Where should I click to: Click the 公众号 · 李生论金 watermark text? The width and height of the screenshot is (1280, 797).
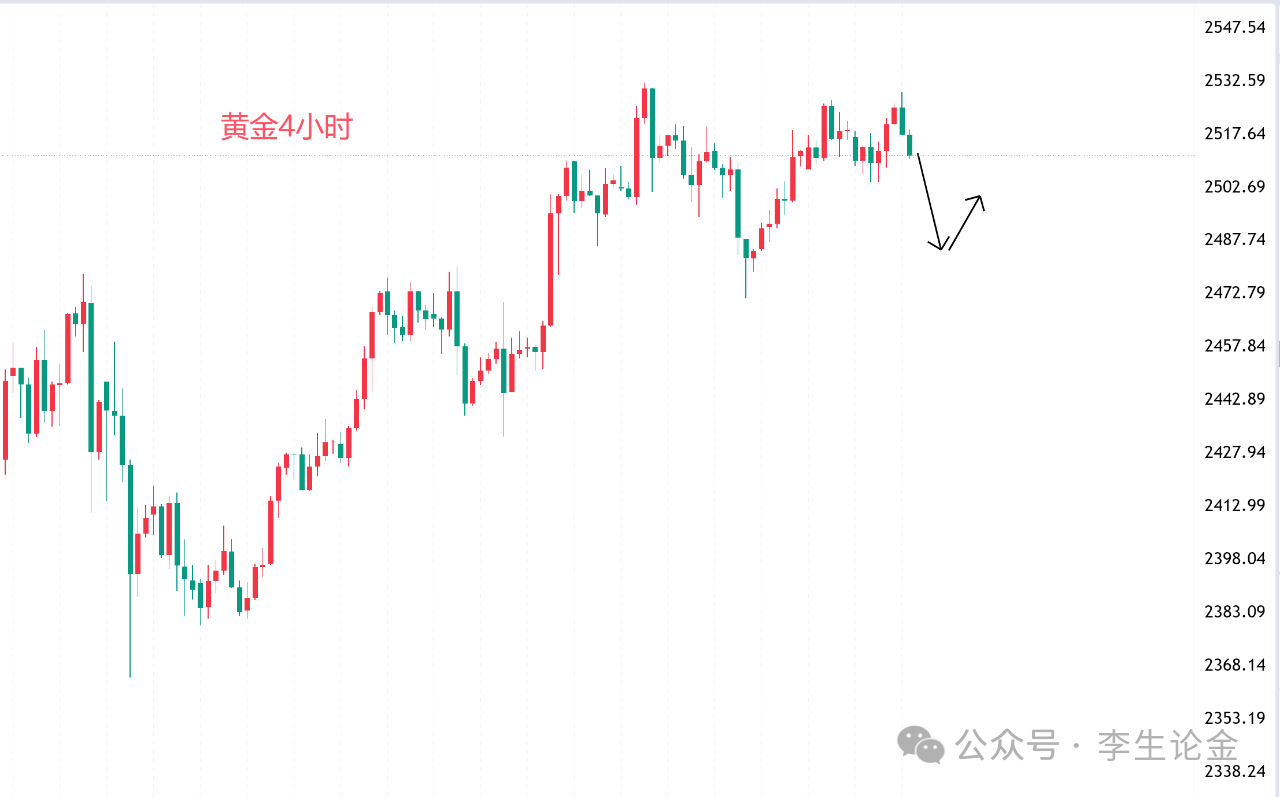[x=1097, y=745]
